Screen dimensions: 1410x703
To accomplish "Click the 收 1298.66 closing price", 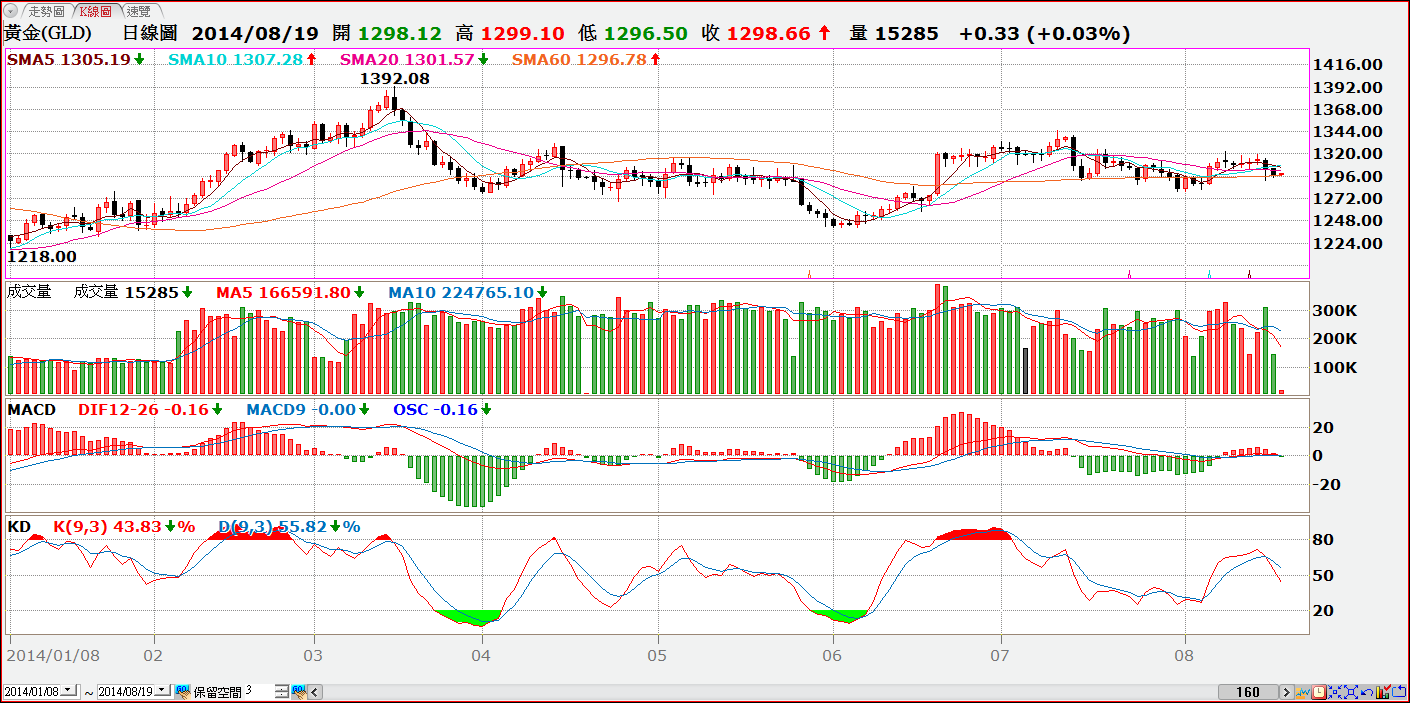I will (x=756, y=34).
